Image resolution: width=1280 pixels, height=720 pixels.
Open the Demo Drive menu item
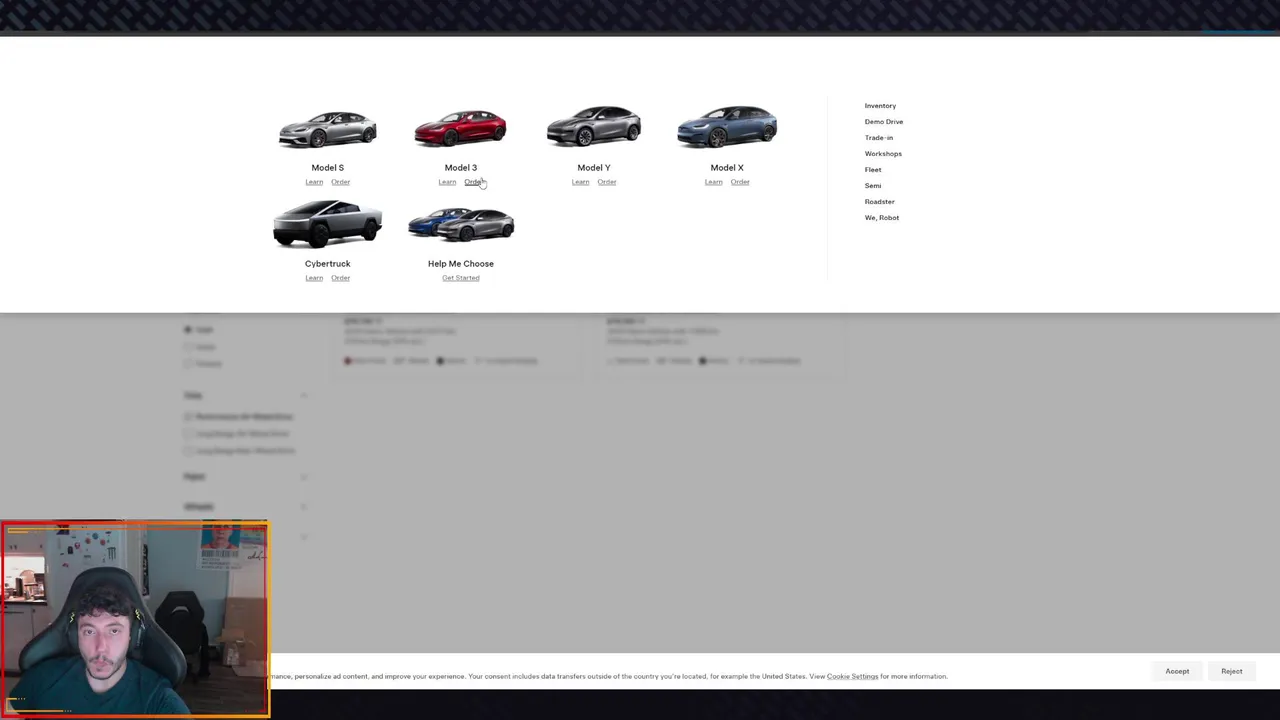[x=884, y=122]
